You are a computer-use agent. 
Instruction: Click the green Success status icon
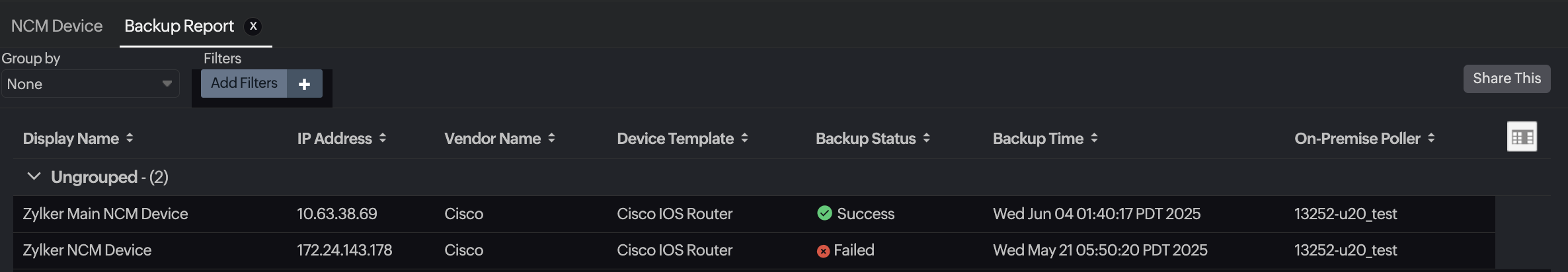tap(824, 213)
